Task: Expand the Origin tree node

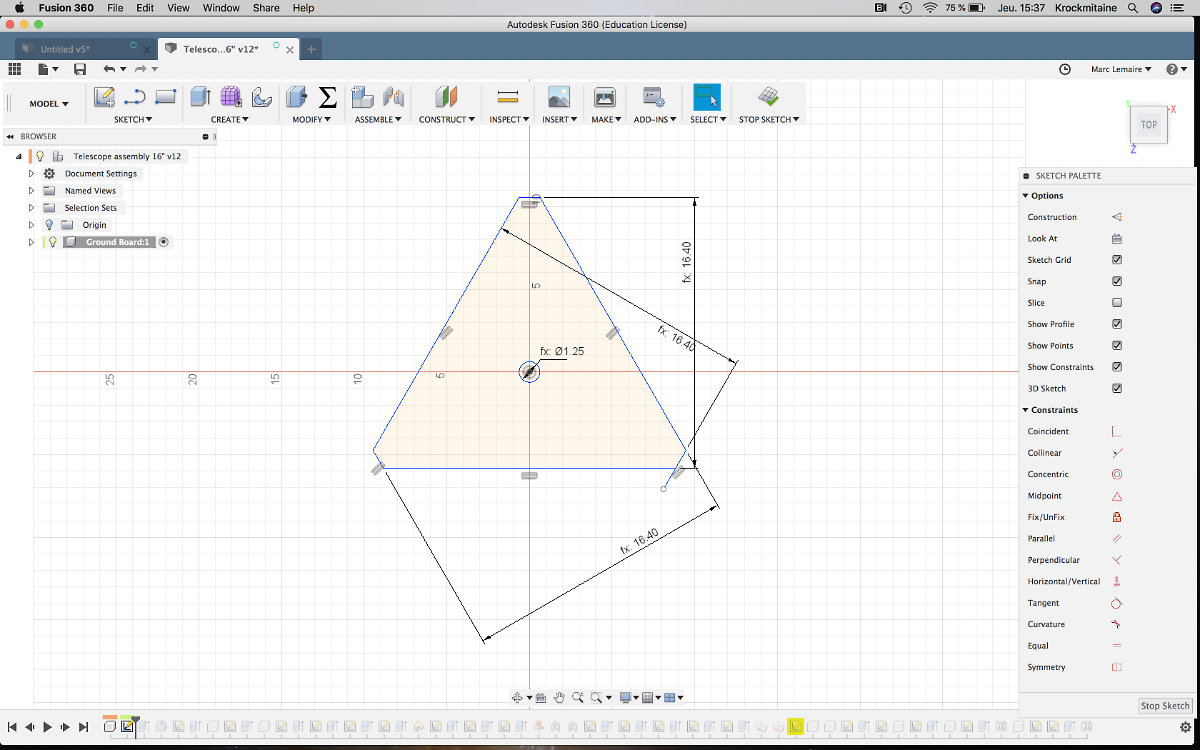Action: click(x=31, y=225)
